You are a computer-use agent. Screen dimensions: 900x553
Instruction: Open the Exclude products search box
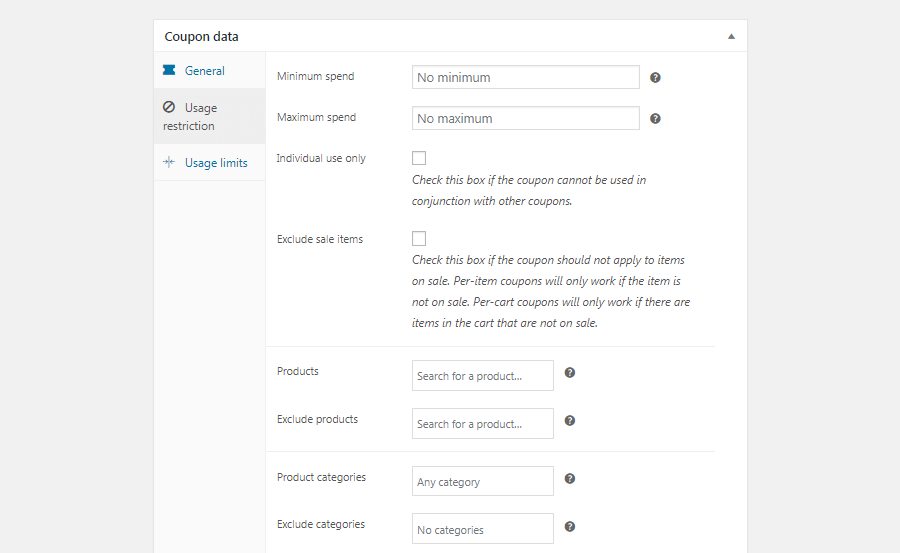(482, 424)
